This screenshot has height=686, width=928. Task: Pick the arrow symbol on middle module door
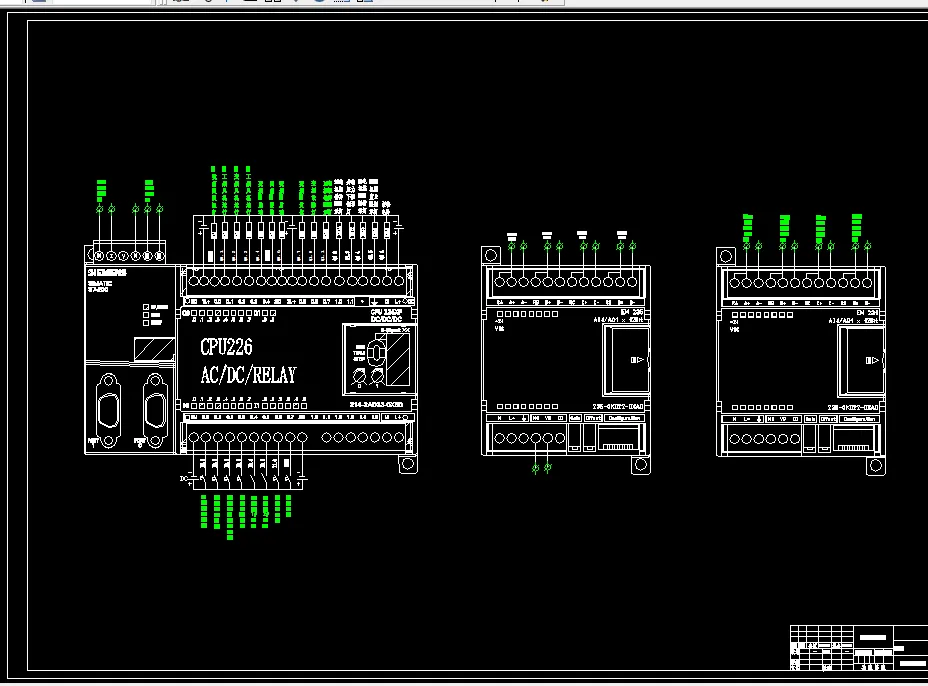[x=637, y=360]
